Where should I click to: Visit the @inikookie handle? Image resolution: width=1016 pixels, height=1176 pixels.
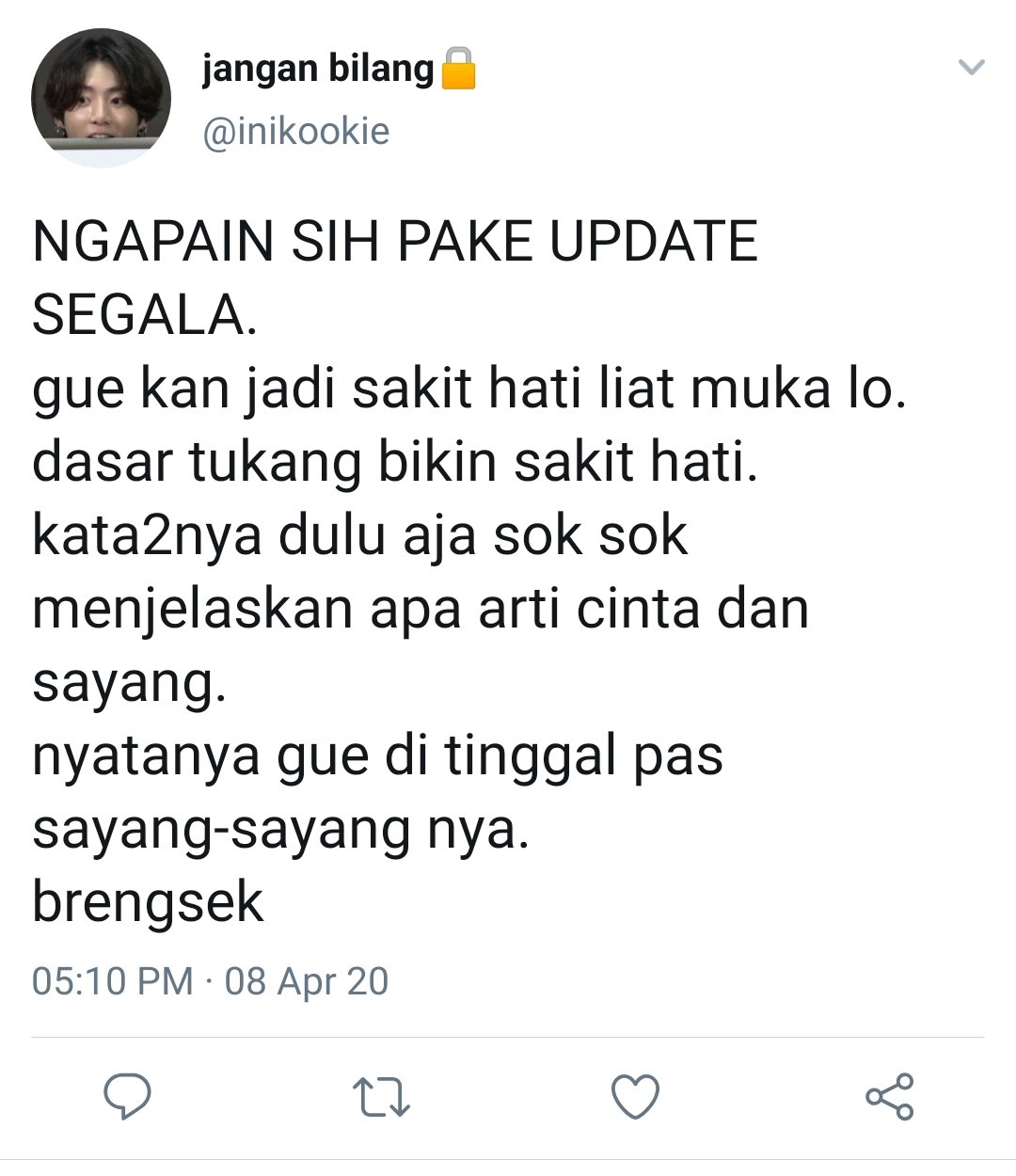(295, 131)
